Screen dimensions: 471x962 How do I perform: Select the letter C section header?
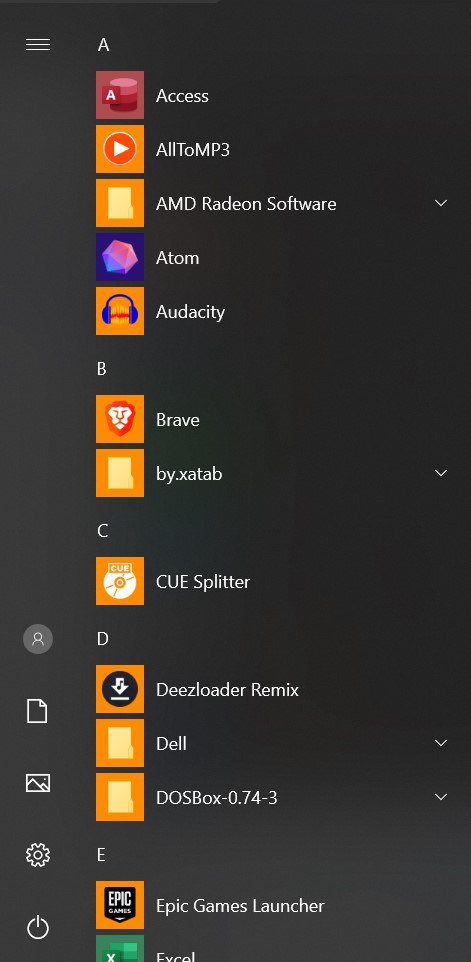coord(102,531)
